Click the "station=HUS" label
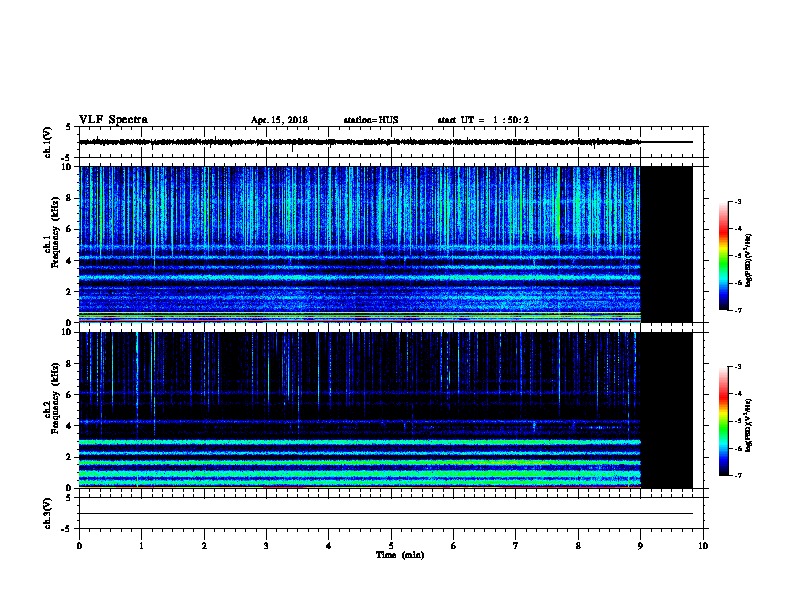The width and height of the screenshot is (792, 612). (371, 120)
